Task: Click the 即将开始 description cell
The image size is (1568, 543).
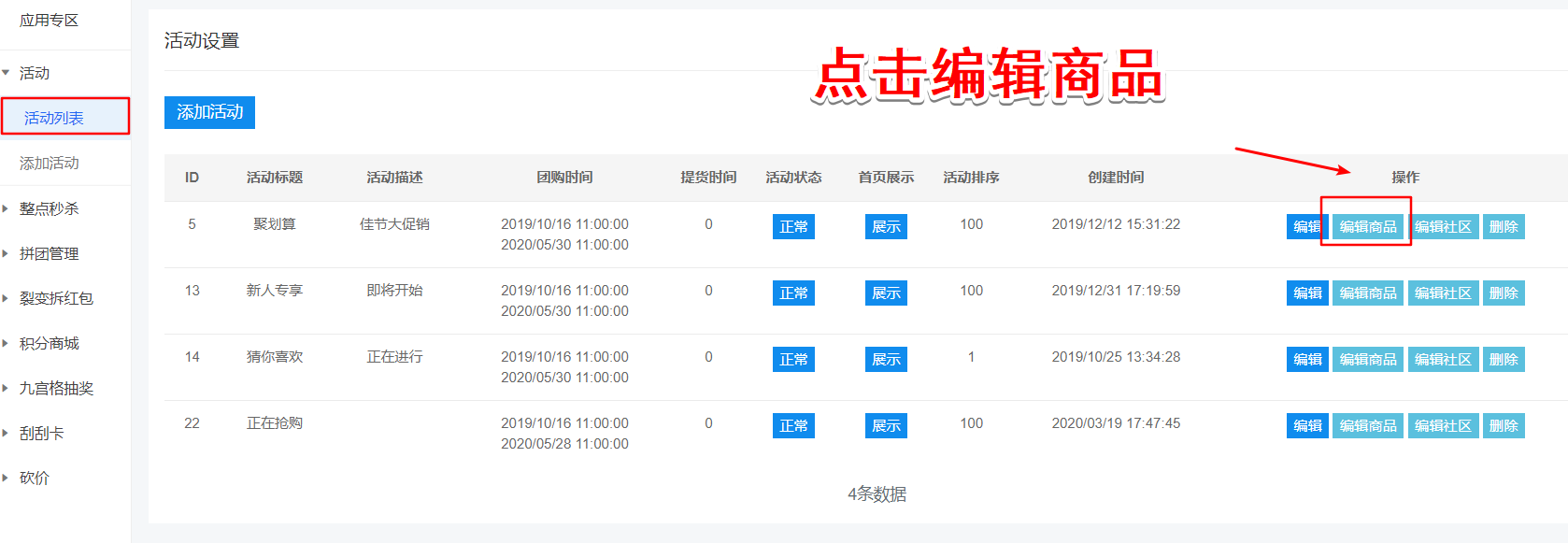Action: coord(394,291)
